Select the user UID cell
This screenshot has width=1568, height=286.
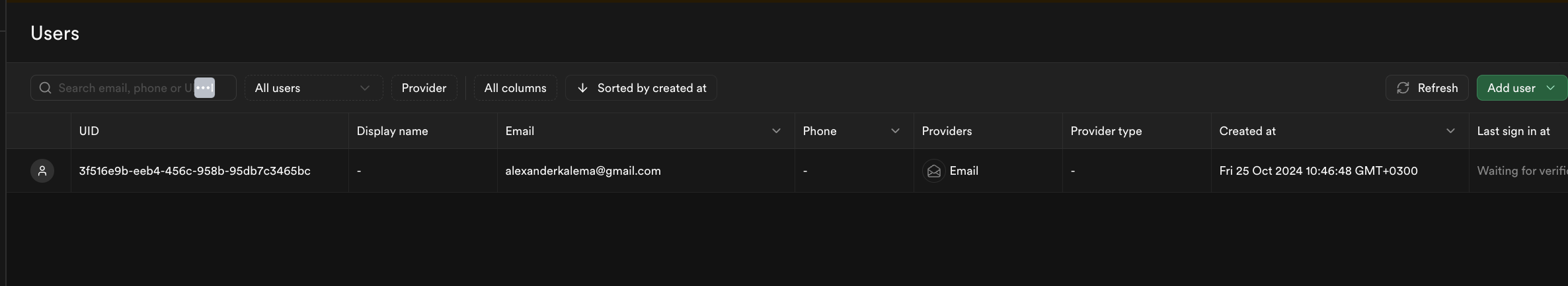[x=194, y=171]
